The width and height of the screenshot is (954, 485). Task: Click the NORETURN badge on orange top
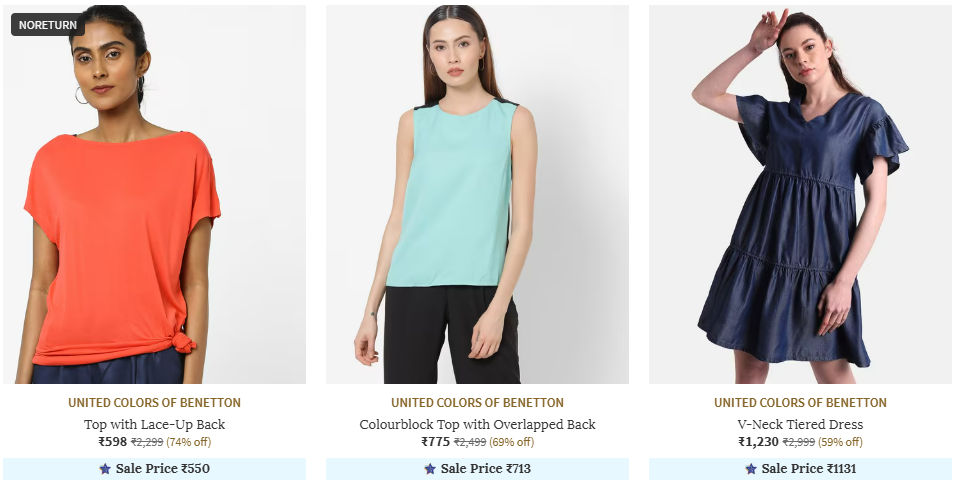47,25
